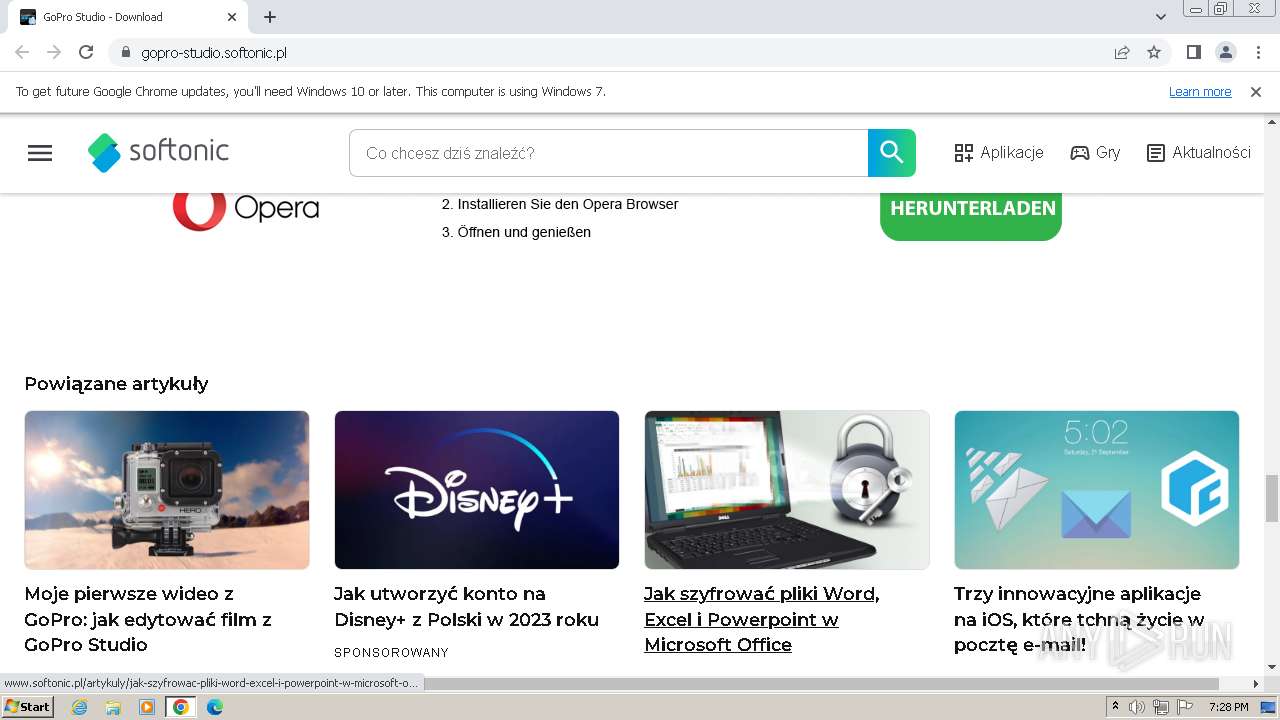
Task: Click '3. Öffnen und genießen' text
Action: tap(516, 232)
